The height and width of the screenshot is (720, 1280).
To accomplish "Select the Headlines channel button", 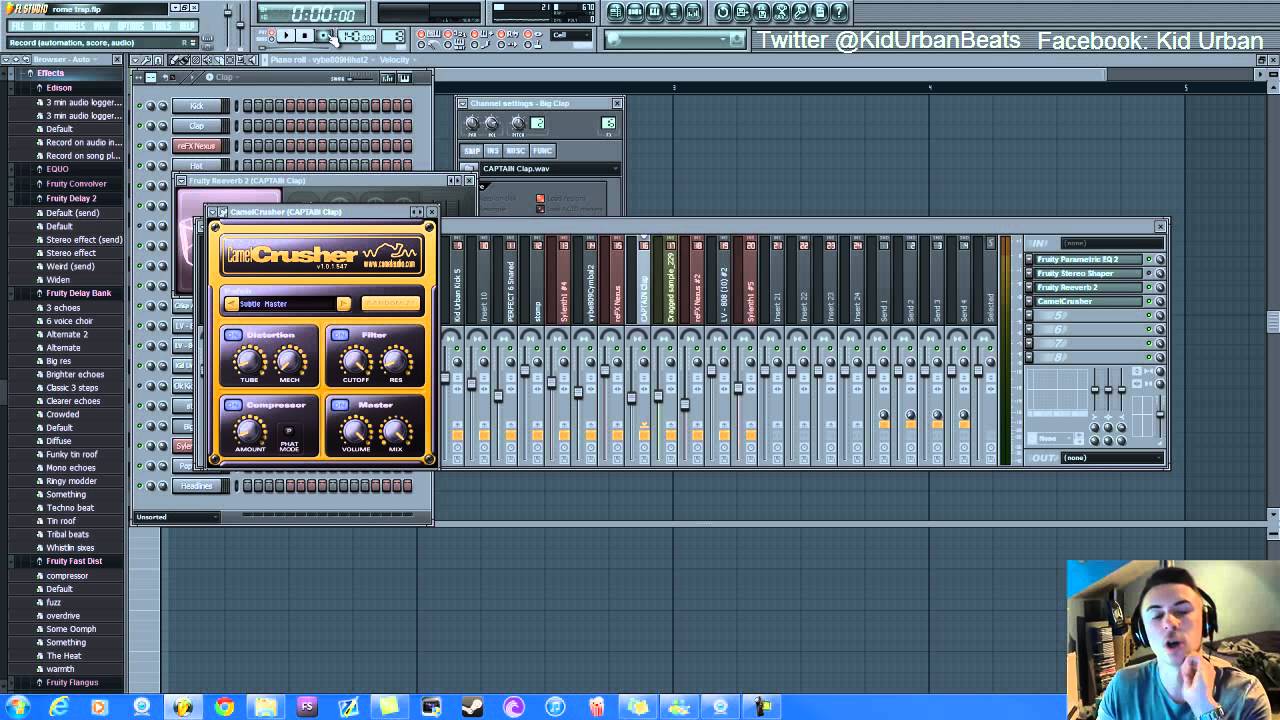I will (196, 486).
